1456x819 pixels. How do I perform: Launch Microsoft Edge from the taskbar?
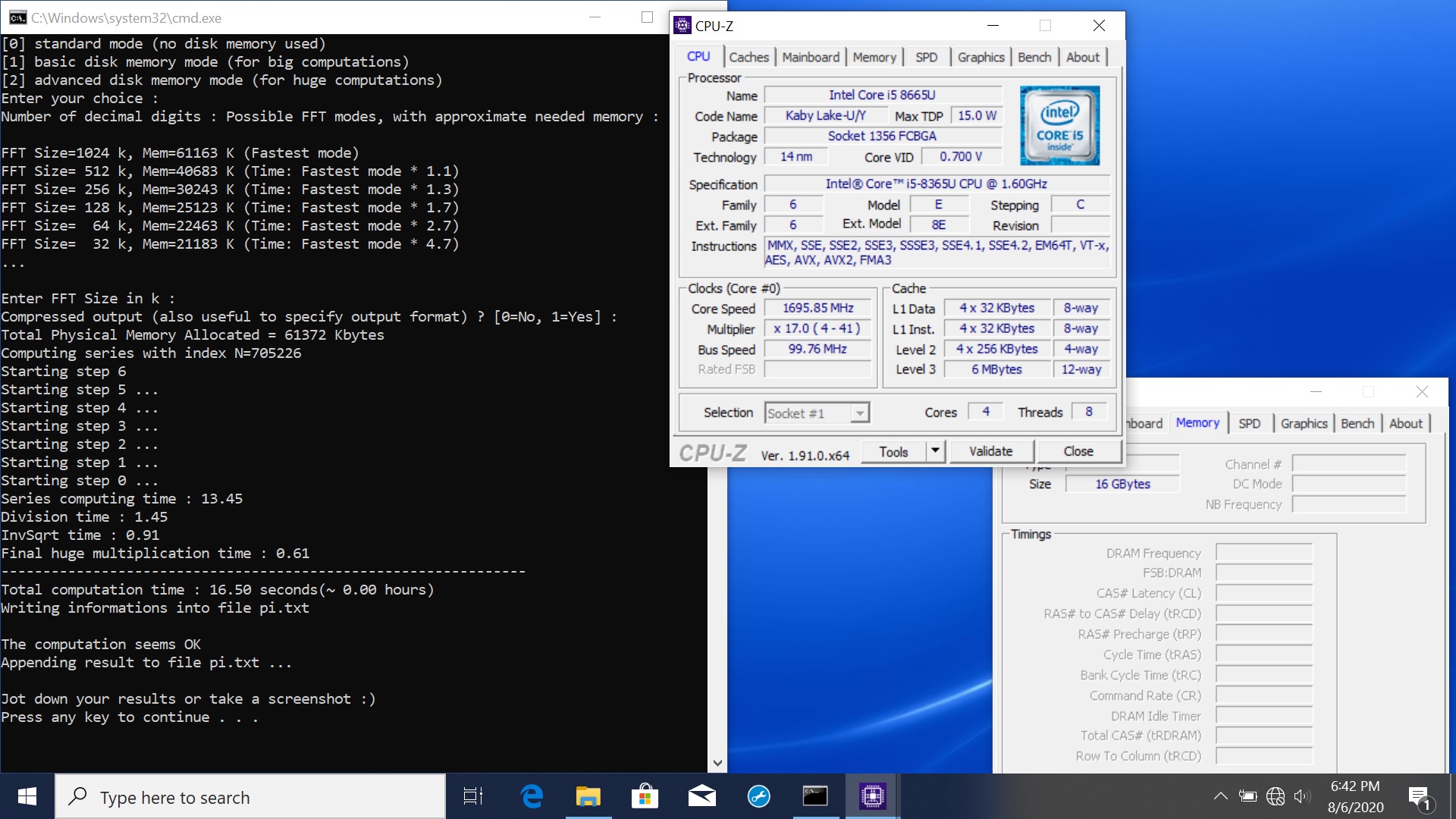(532, 796)
